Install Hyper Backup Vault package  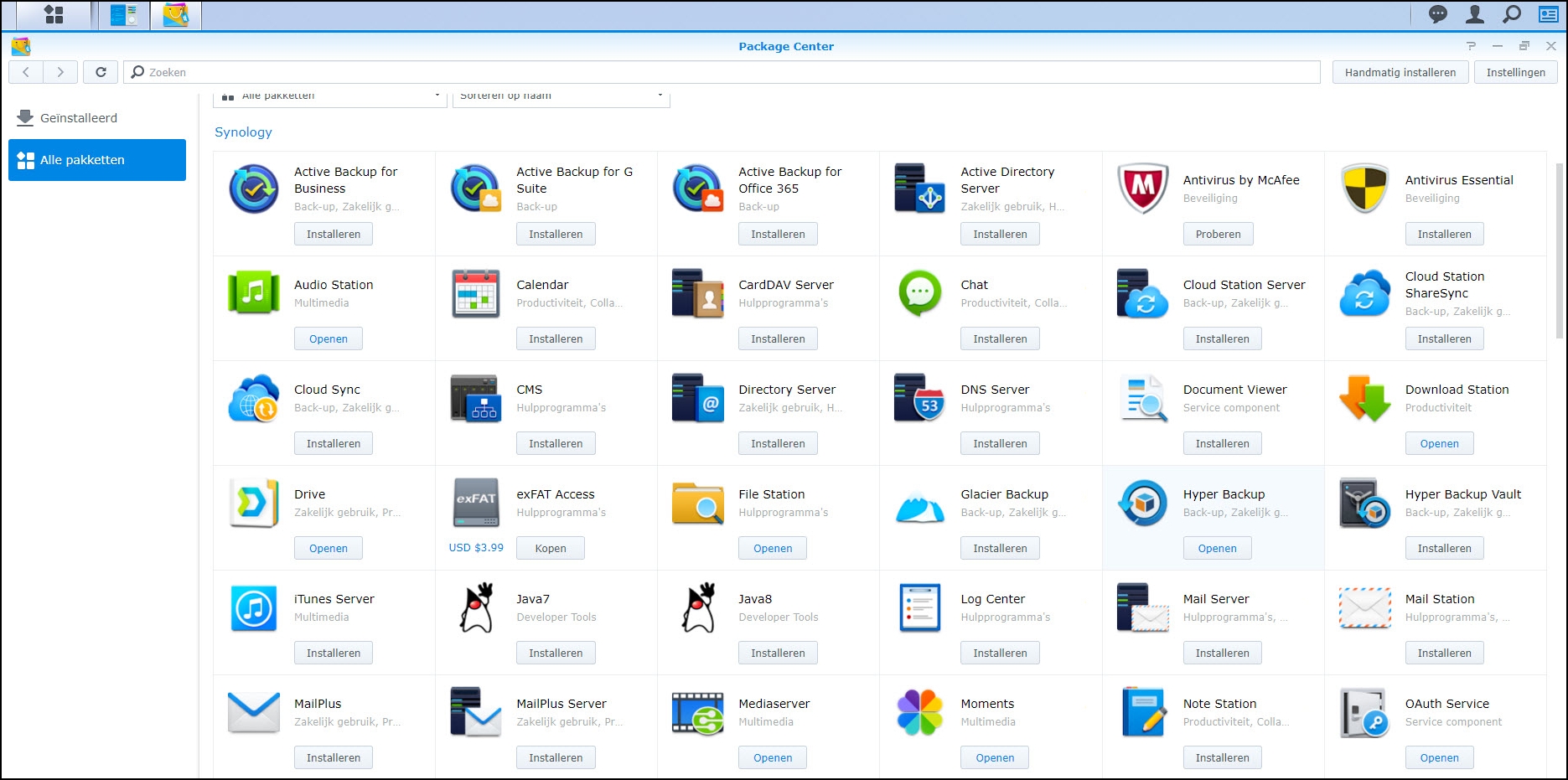tap(1444, 549)
